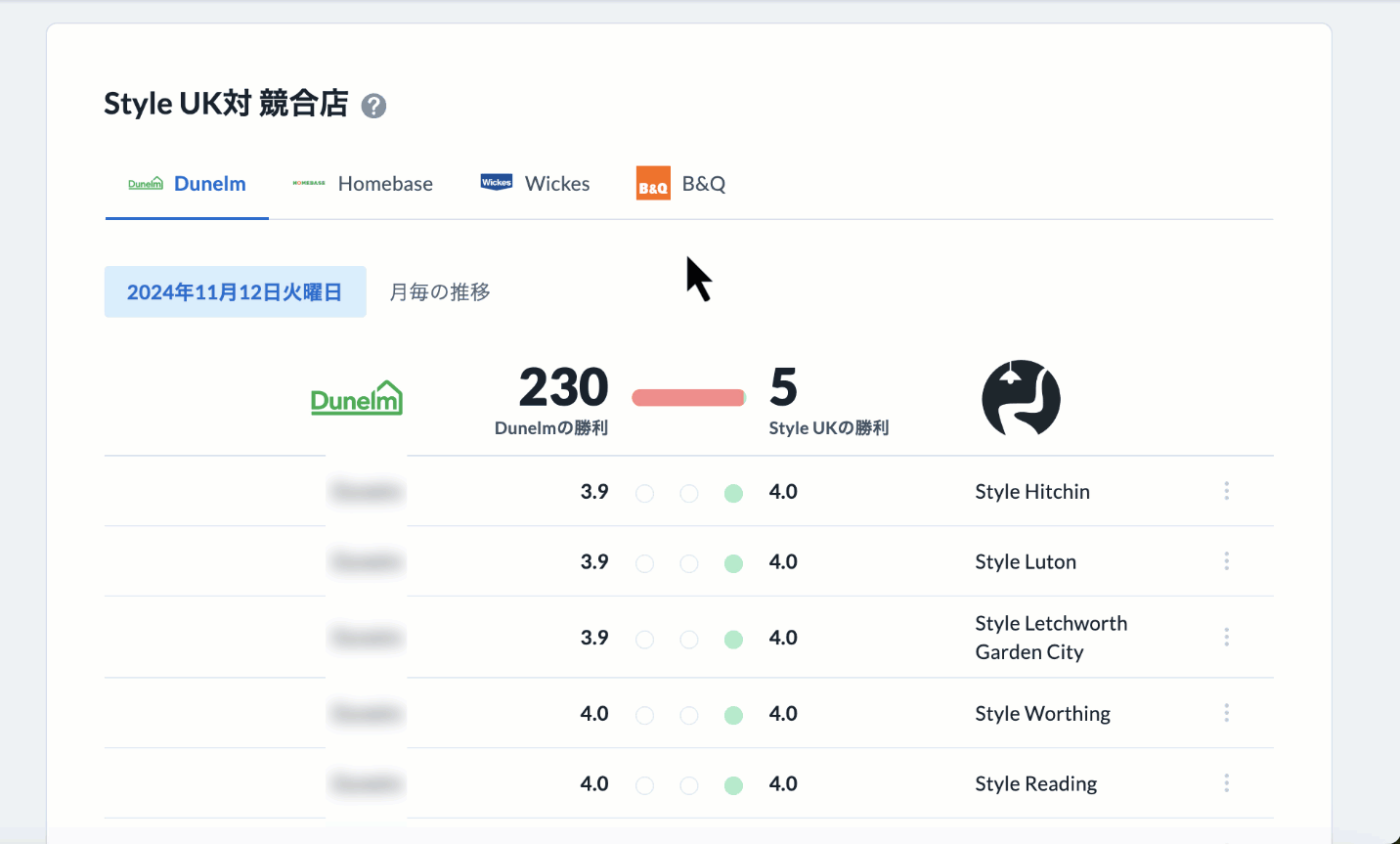
Task: Click green indicator dot in Style Letchworth row
Action: pos(733,640)
